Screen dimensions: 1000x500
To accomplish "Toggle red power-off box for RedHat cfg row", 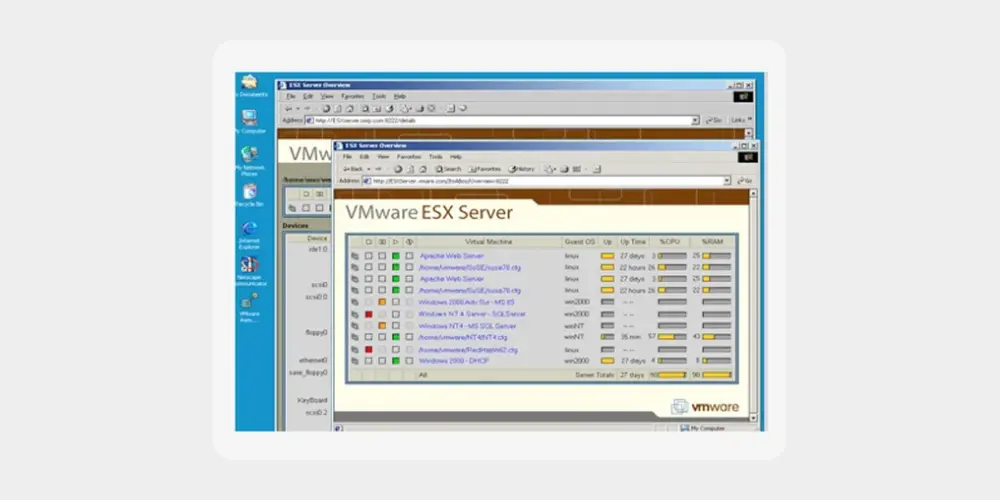I will (368, 349).
